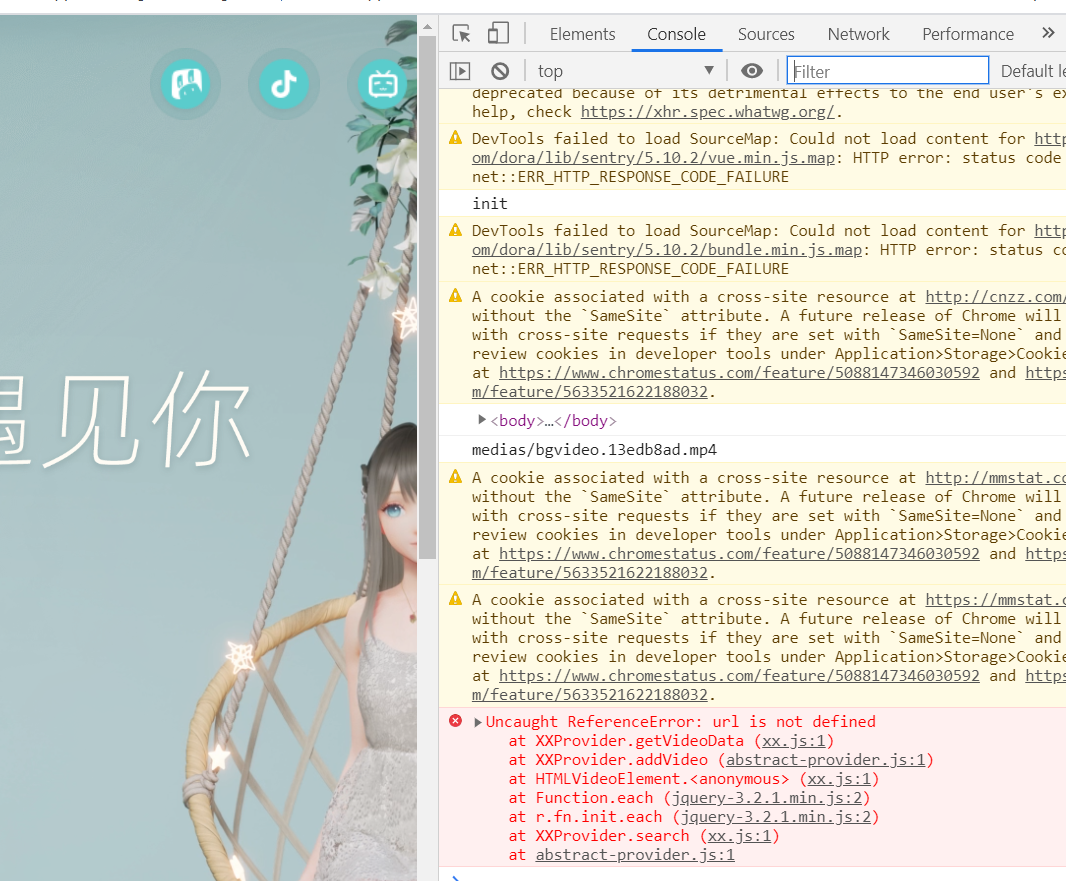
Task: Click warning icon of vue.min.js.map message
Action: tap(455, 138)
